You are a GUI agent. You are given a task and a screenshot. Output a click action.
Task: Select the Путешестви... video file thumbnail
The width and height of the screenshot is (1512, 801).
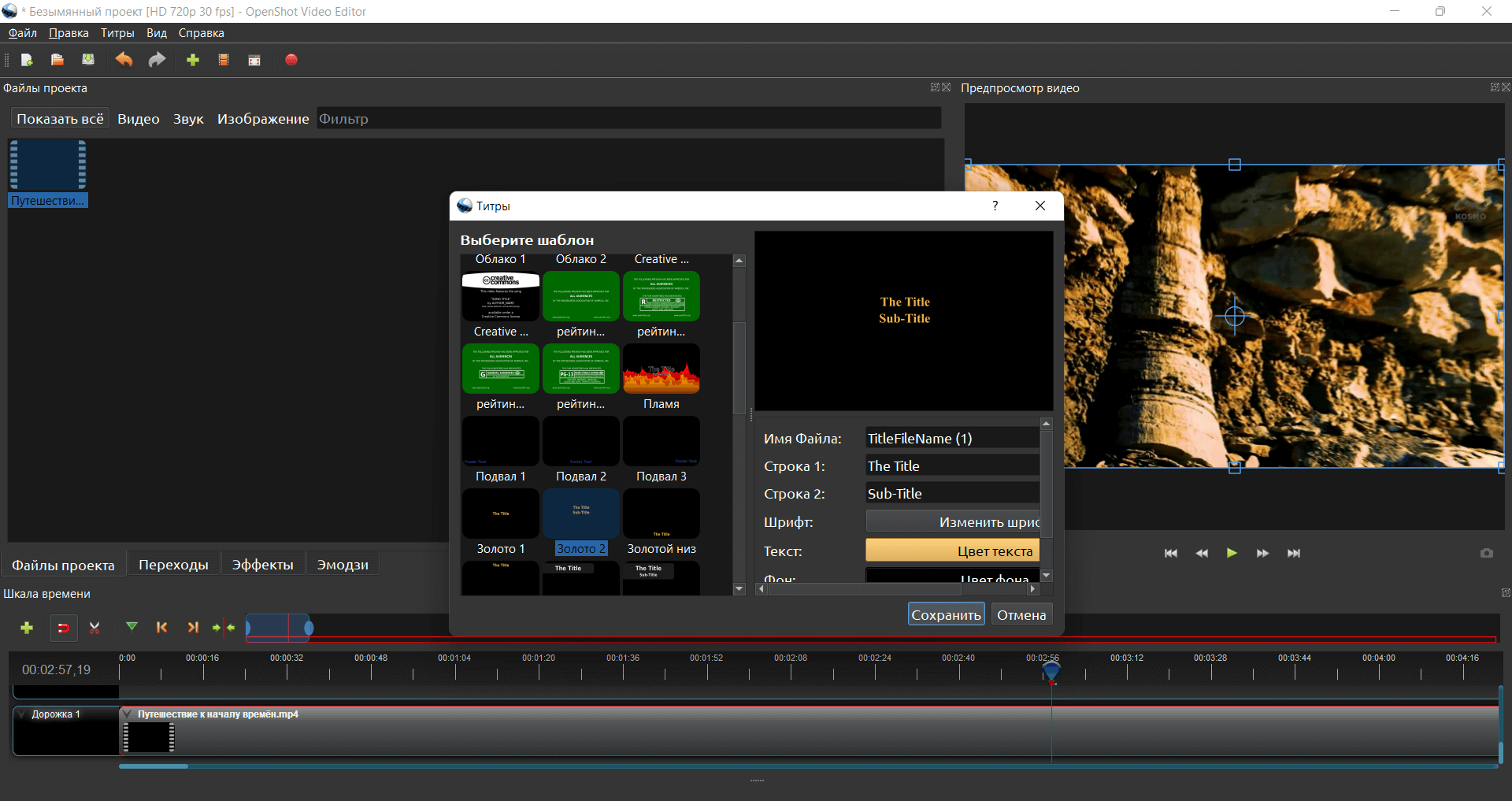(48, 173)
